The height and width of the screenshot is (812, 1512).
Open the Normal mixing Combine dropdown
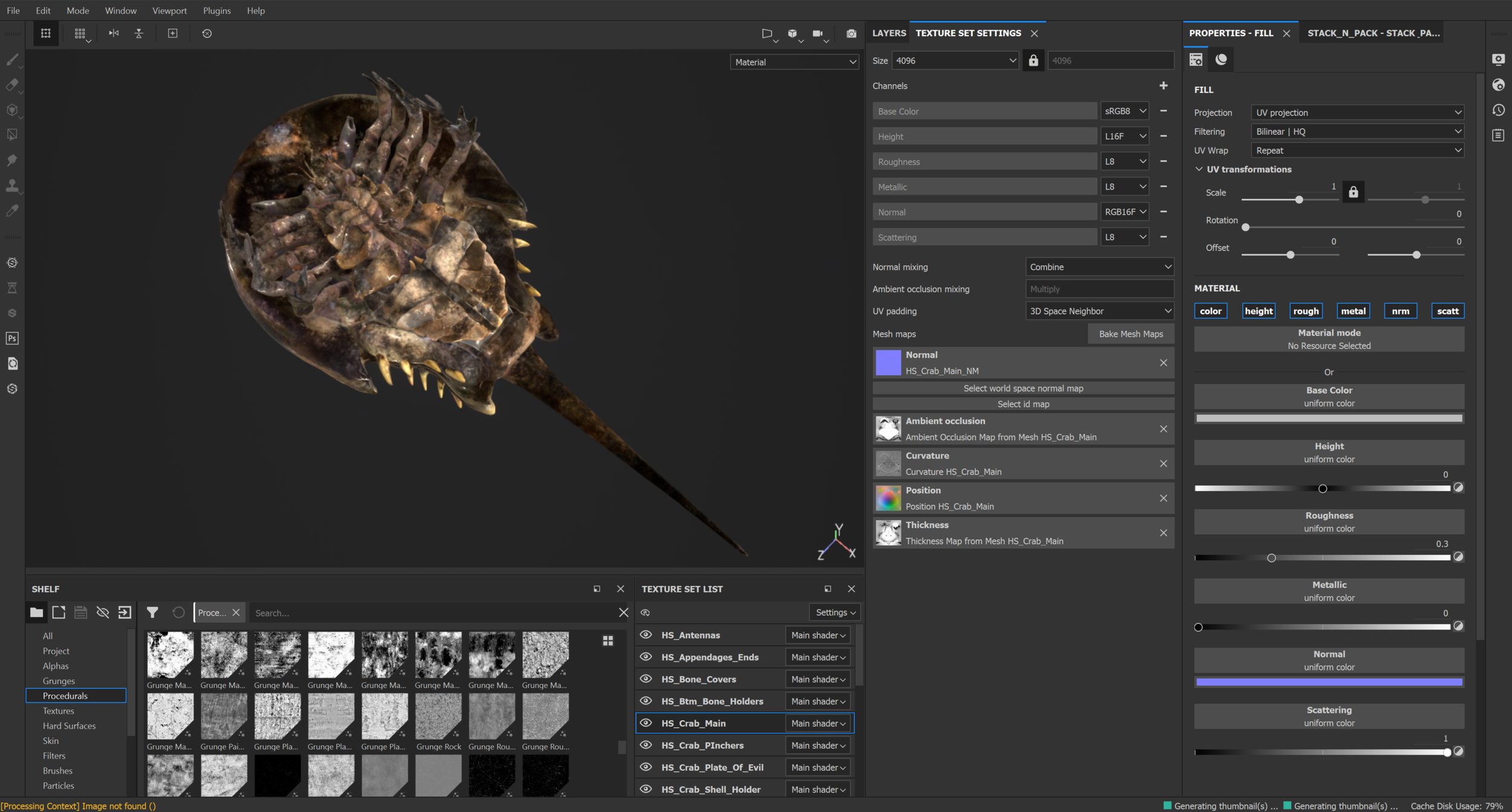pos(1099,267)
